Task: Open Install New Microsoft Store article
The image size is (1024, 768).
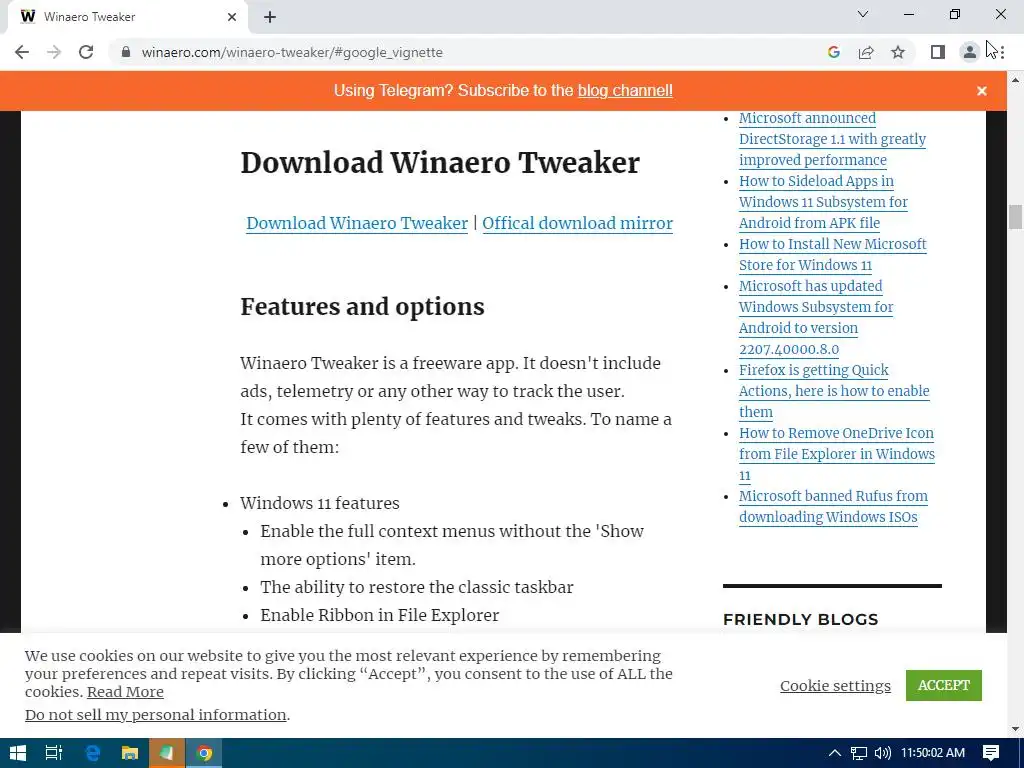Action: (832, 255)
